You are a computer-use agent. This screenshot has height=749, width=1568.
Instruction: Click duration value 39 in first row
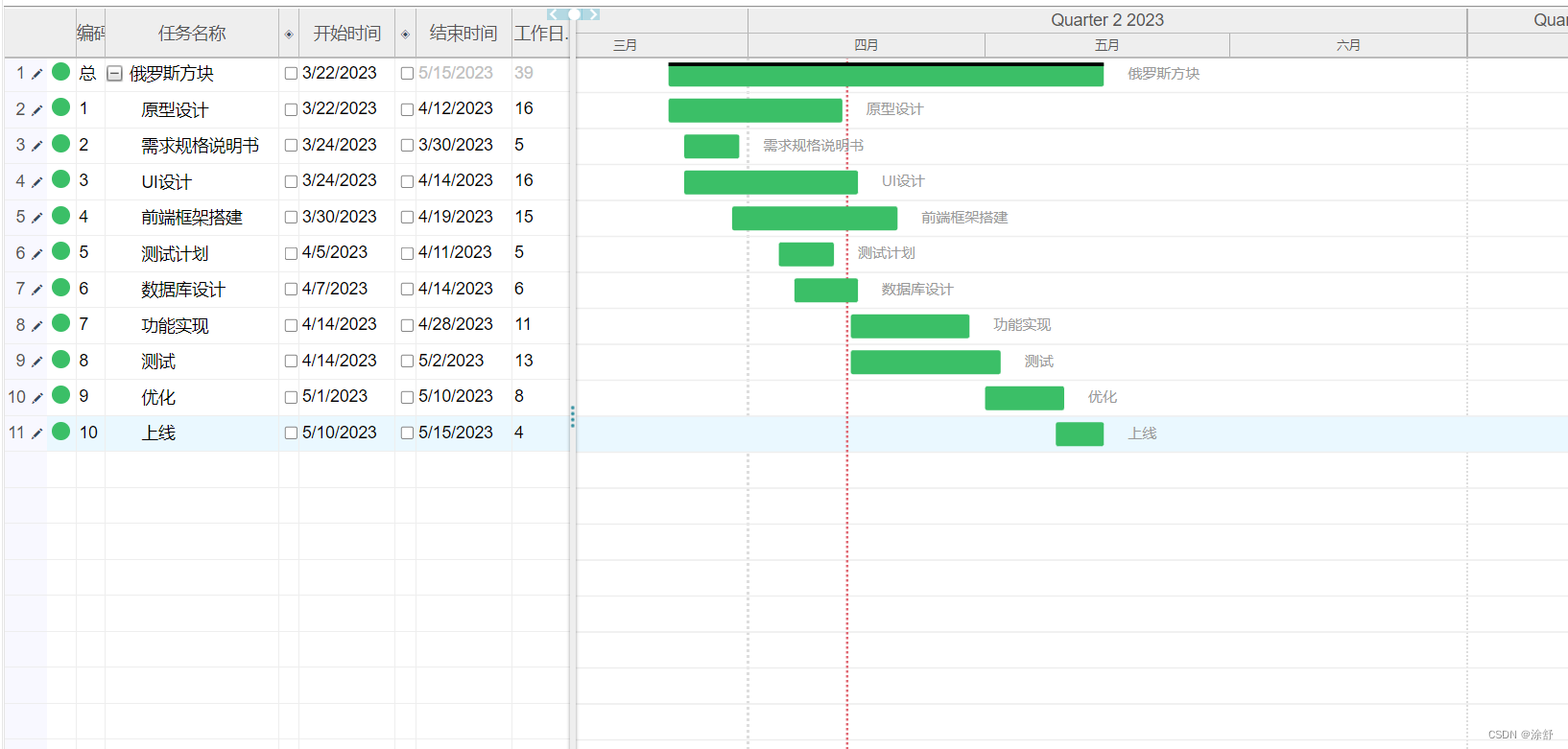524,73
